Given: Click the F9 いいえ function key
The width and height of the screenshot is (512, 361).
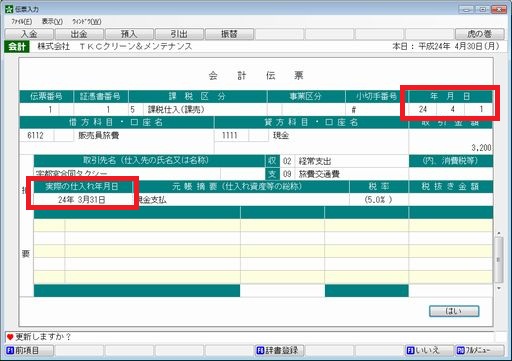Looking at the screenshot, I should coord(429,350).
